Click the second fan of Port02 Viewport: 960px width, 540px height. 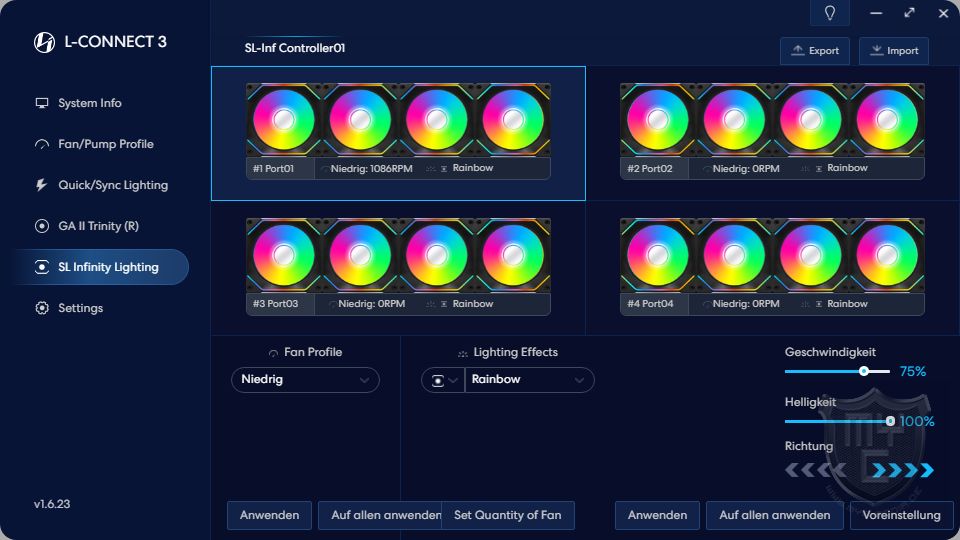(x=734, y=120)
